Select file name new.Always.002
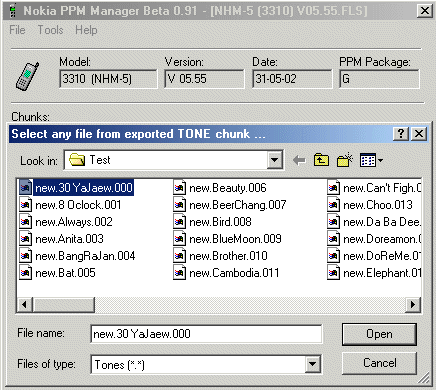Image resolution: width=436 pixels, height=390 pixels. (x=74, y=222)
